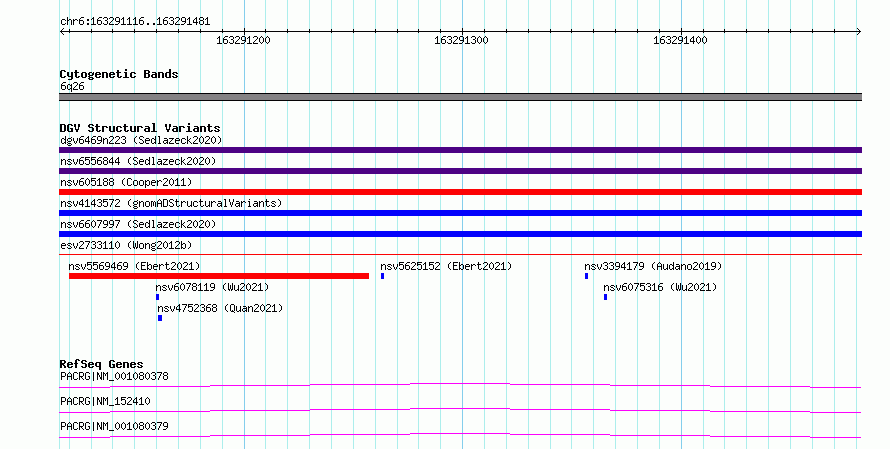Click ruler tick label 163291200
This screenshot has width=890, height=449.
tap(243, 40)
